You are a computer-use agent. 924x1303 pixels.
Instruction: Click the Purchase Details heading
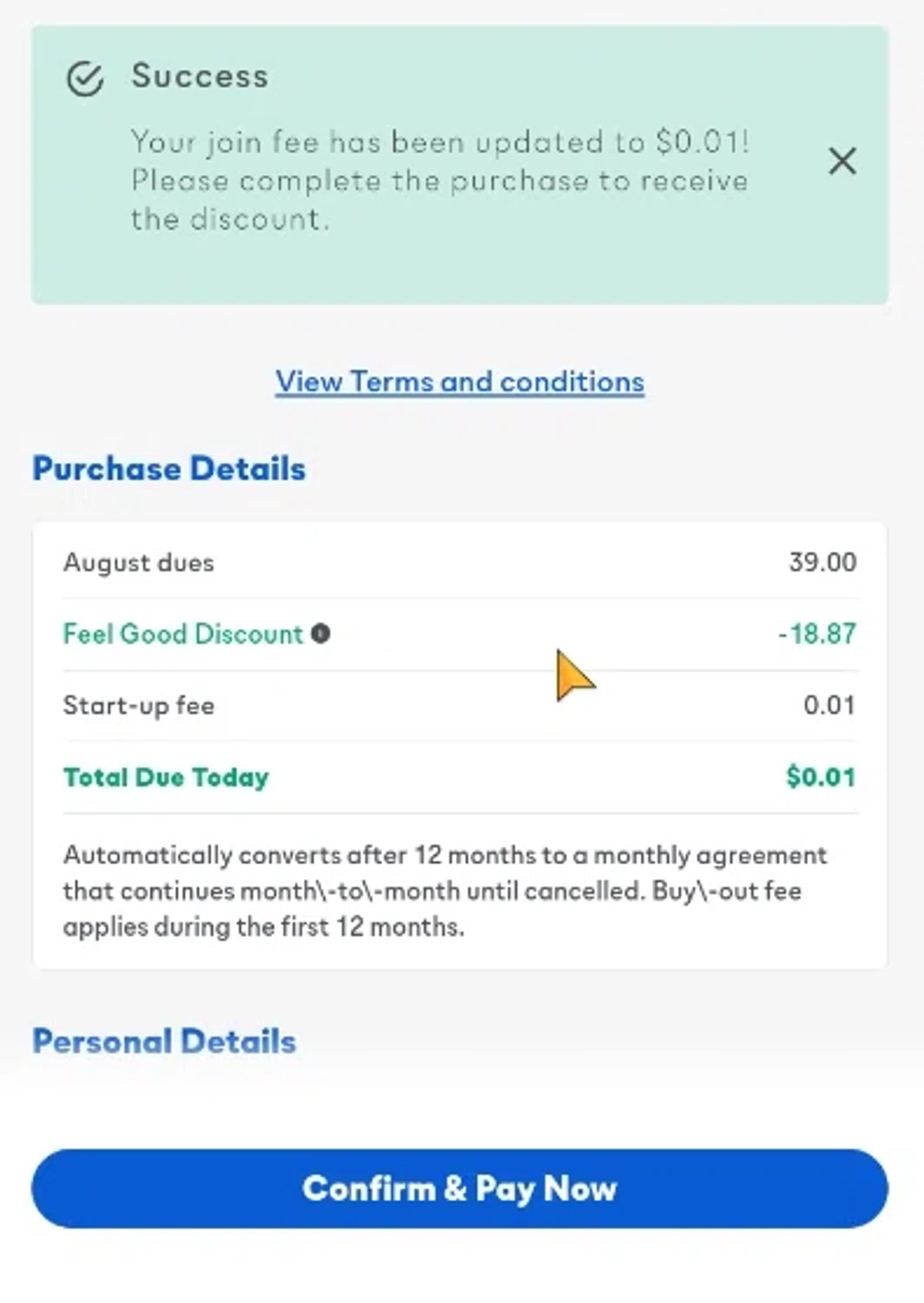pyautogui.click(x=169, y=468)
